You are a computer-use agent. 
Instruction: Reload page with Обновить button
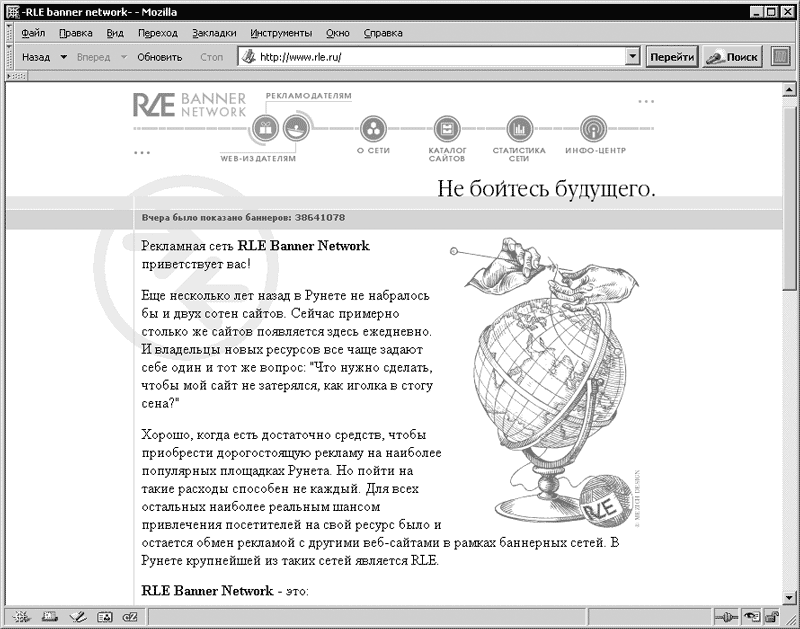click(x=160, y=57)
